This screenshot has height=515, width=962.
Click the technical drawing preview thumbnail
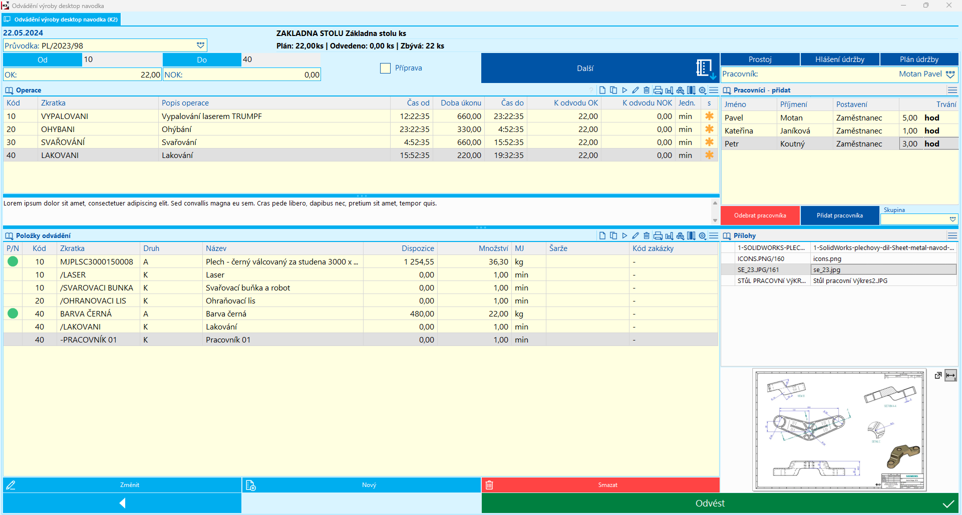coord(839,430)
